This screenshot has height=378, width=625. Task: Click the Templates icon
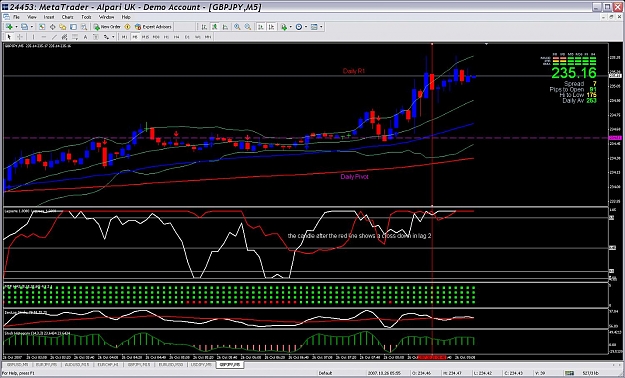click(314, 27)
